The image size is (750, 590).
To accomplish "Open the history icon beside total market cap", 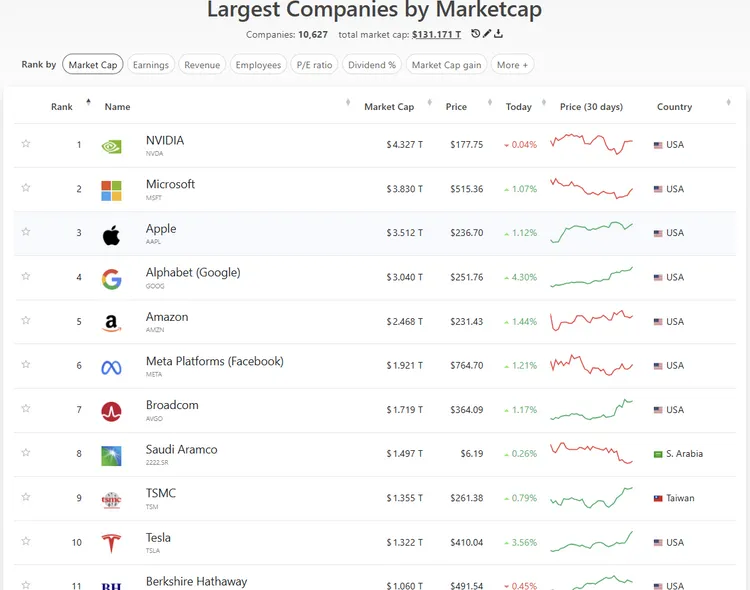I will [x=475, y=33].
